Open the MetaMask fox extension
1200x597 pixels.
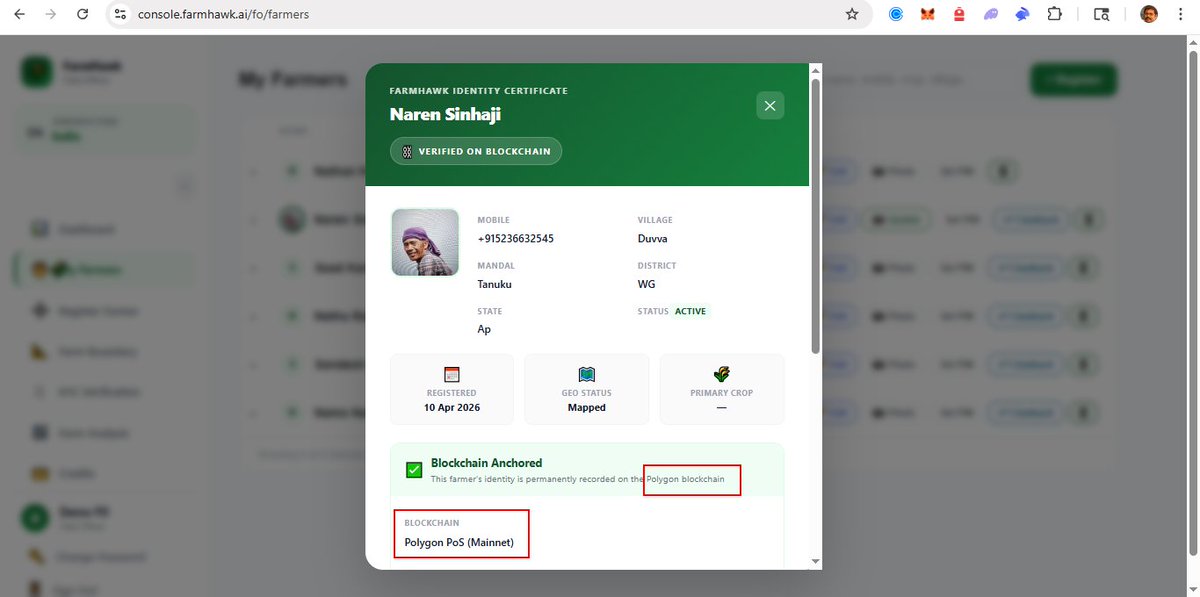coord(928,14)
